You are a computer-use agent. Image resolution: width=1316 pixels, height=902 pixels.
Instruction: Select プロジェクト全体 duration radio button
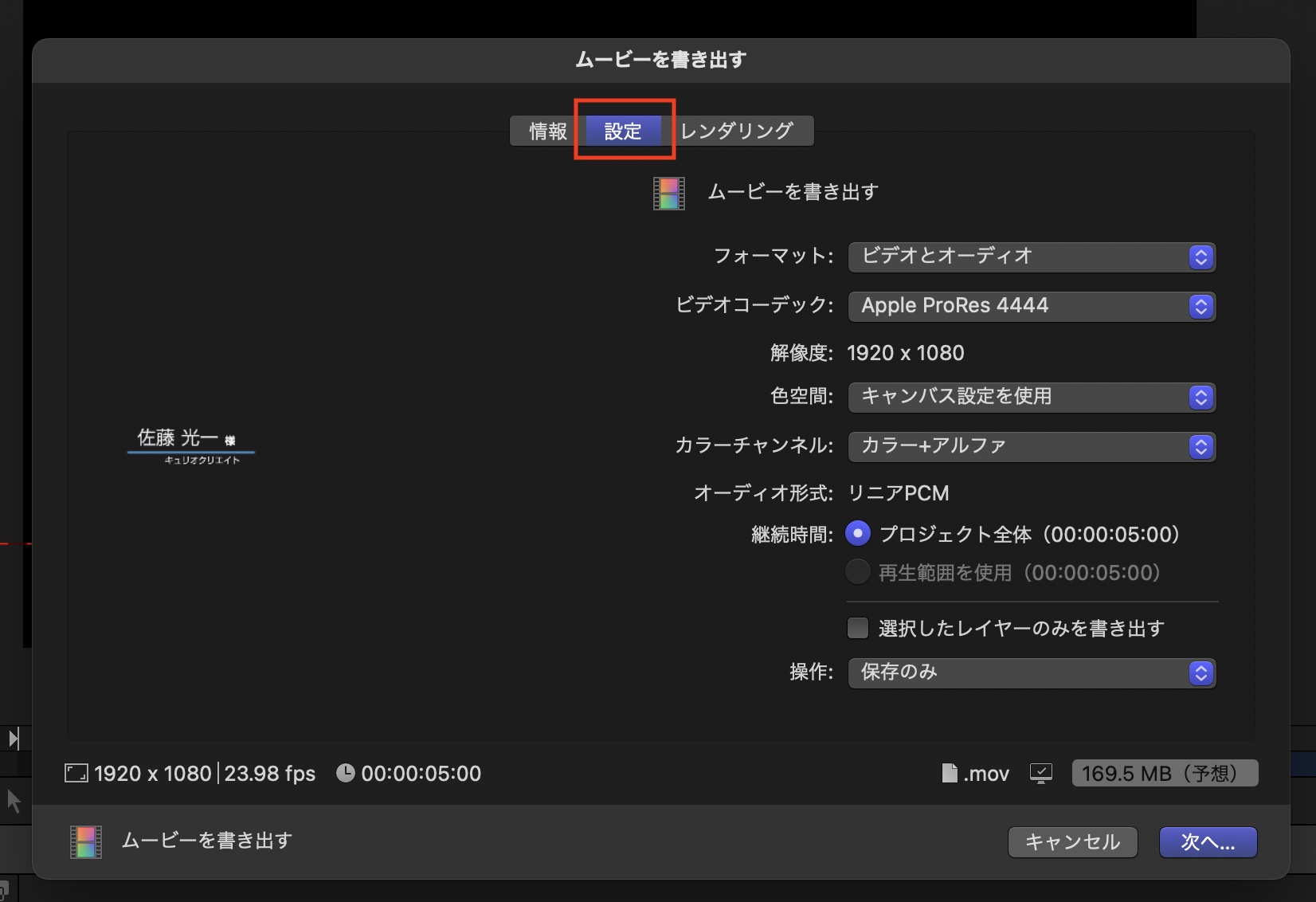click(858, 533)
